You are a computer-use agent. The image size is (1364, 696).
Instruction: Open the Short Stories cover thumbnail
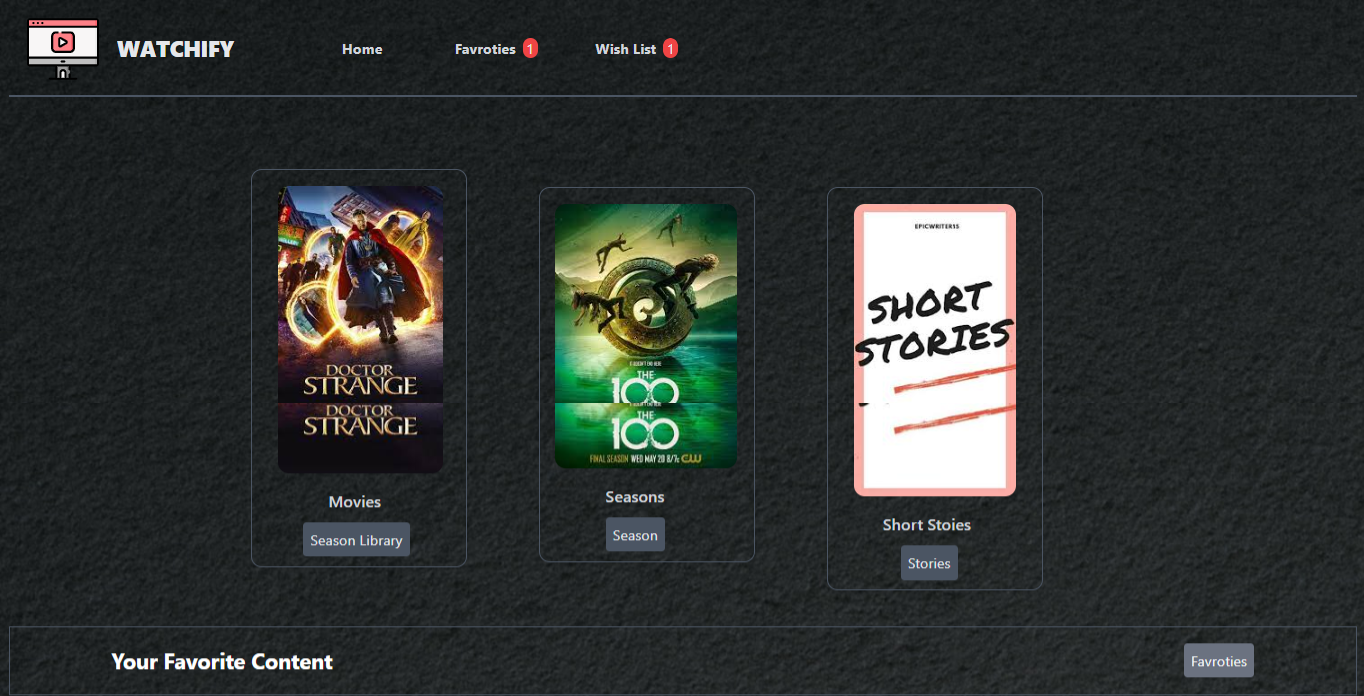click(x=935, y=350)
